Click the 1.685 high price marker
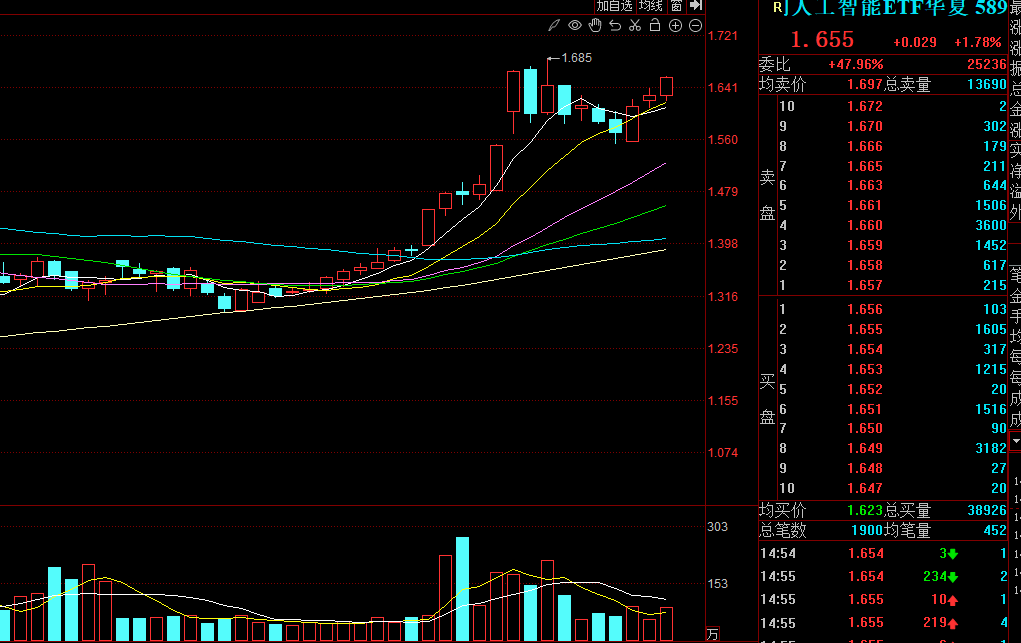 pyautogui.click(x=576, y=58)
